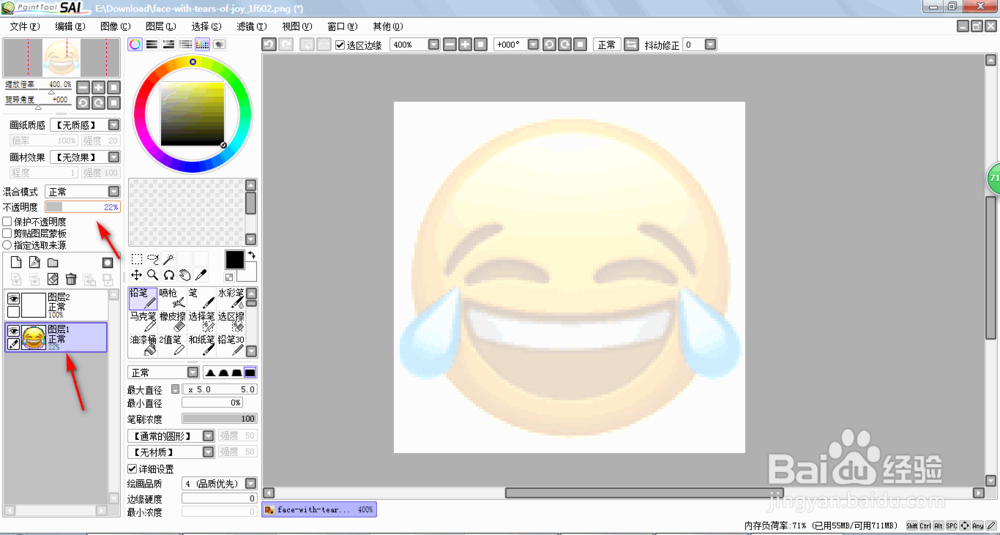Open the 图像 menu
The image size is (1000, 535).
115,26
